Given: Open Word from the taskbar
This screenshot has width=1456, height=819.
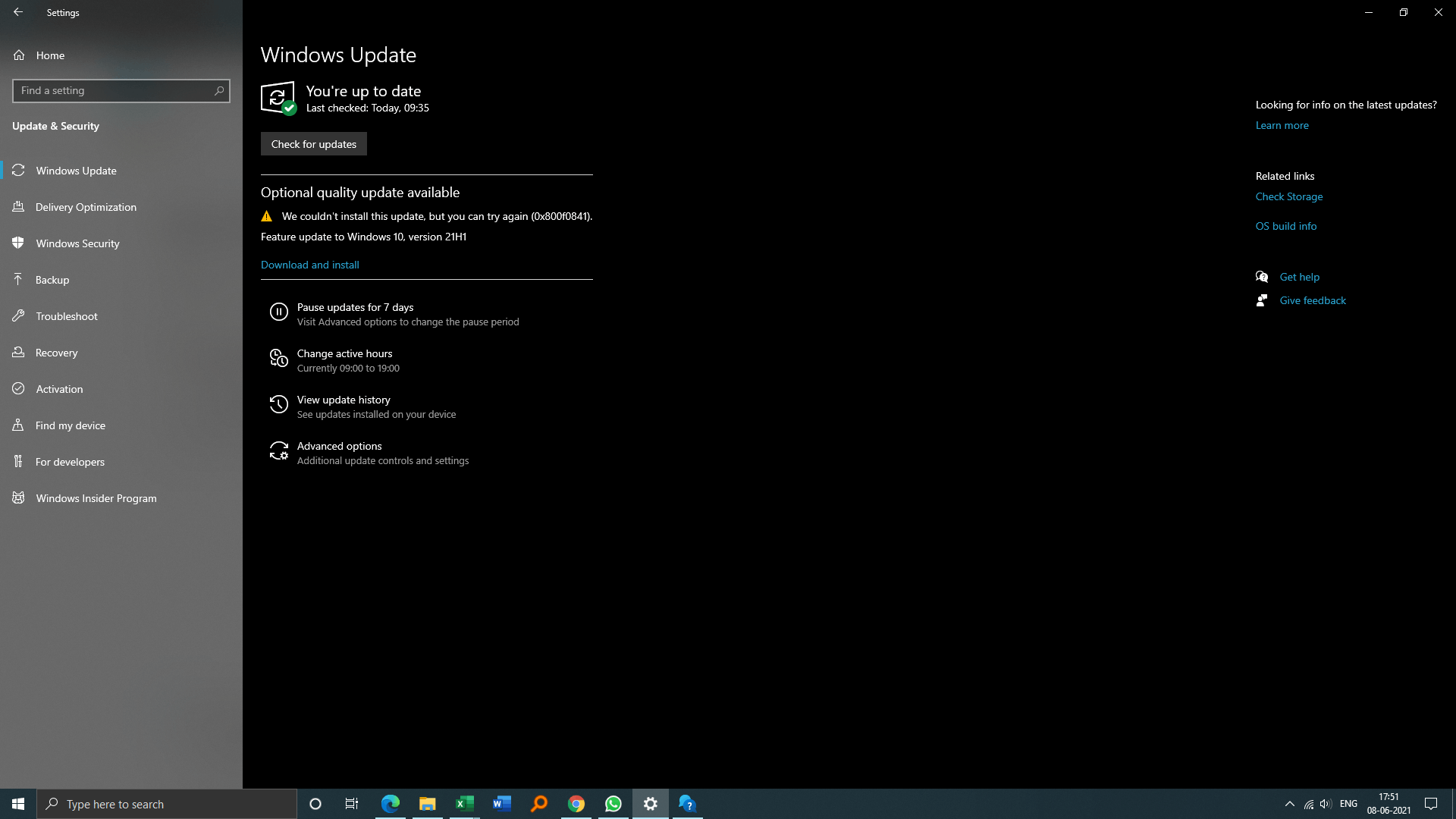Looking at the screenshot, I should [502, 804].
